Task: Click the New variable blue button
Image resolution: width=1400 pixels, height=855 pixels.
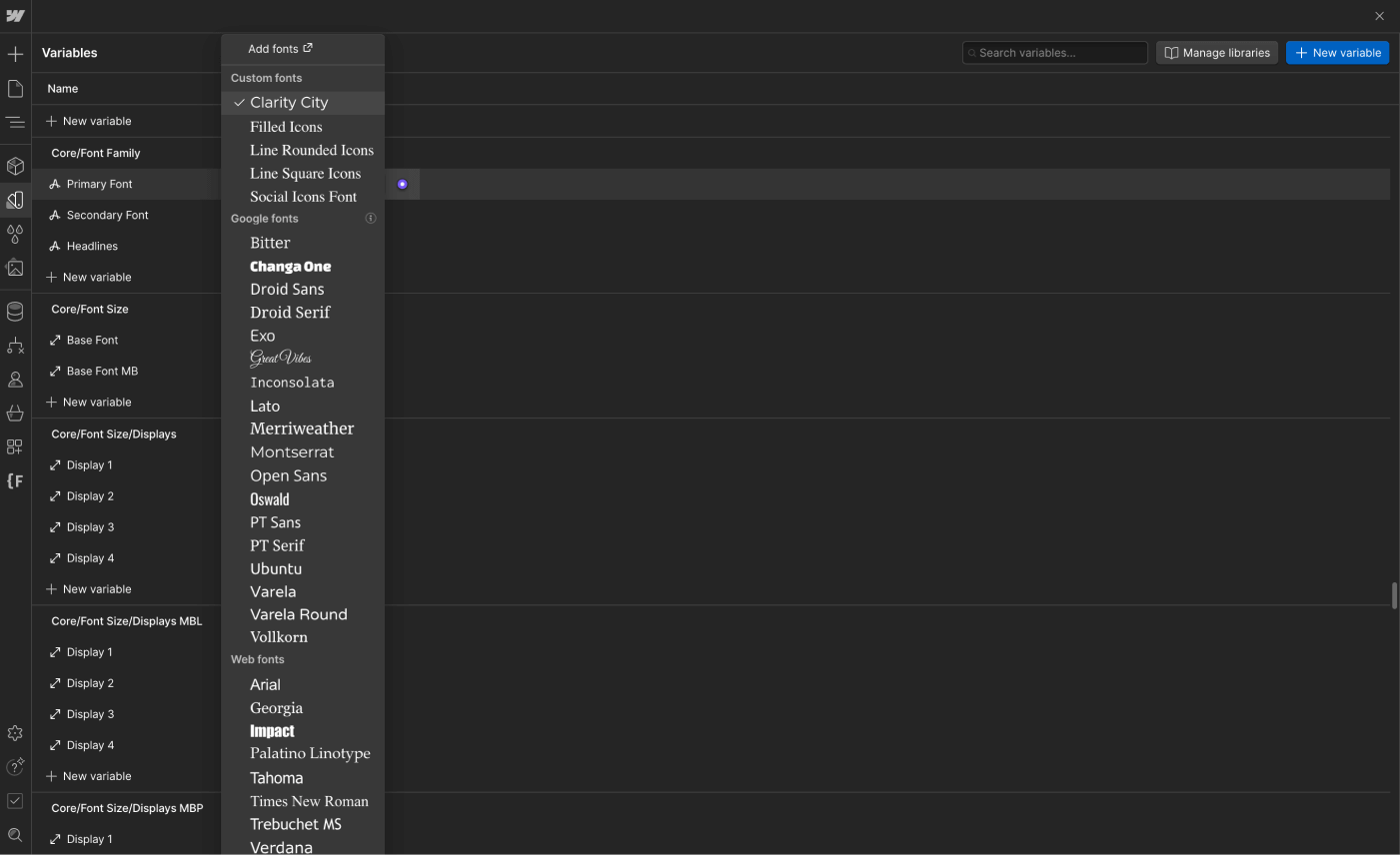Action: click(1337, 53)
